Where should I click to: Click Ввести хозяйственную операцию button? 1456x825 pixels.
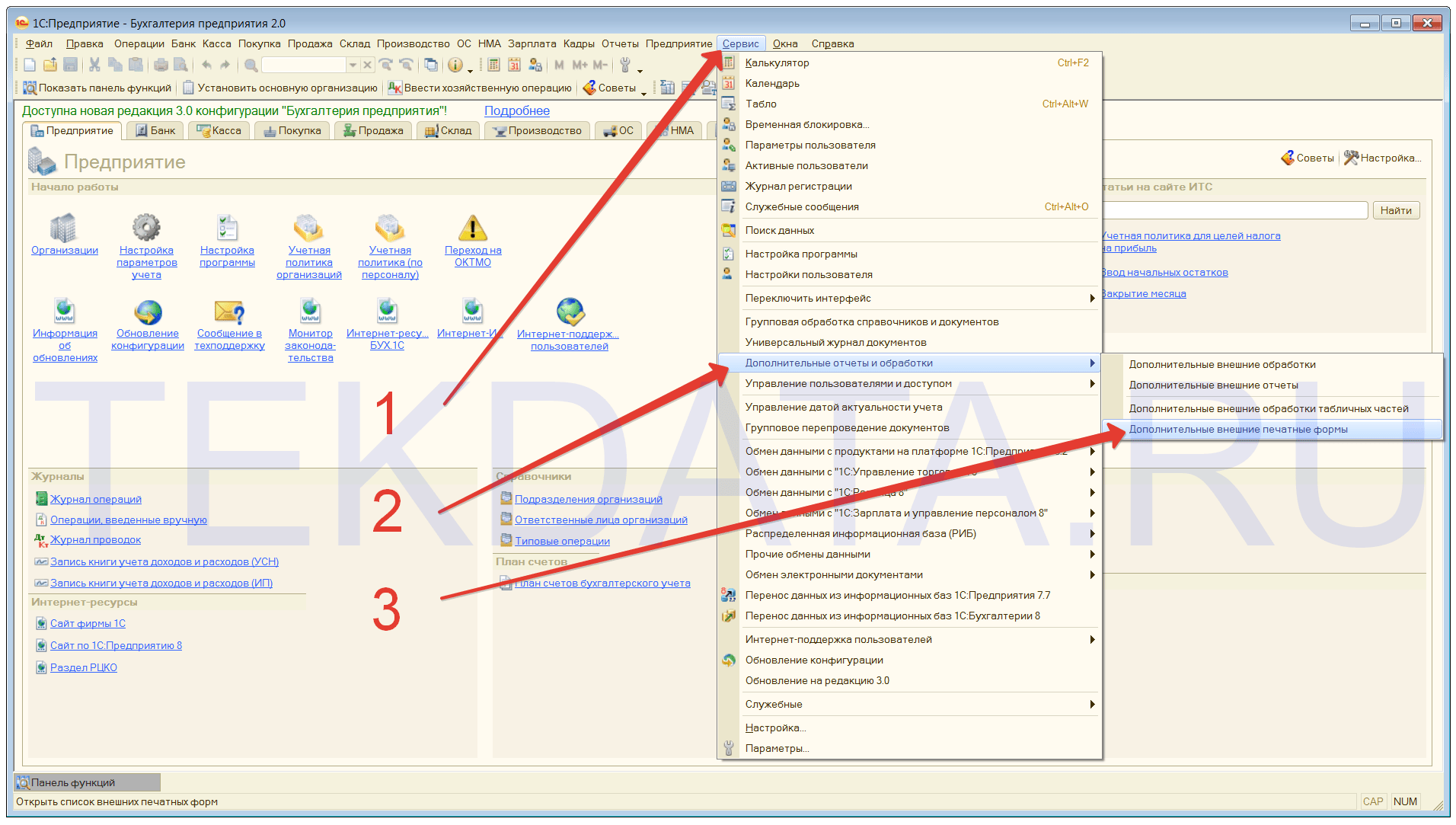(480, 88)
